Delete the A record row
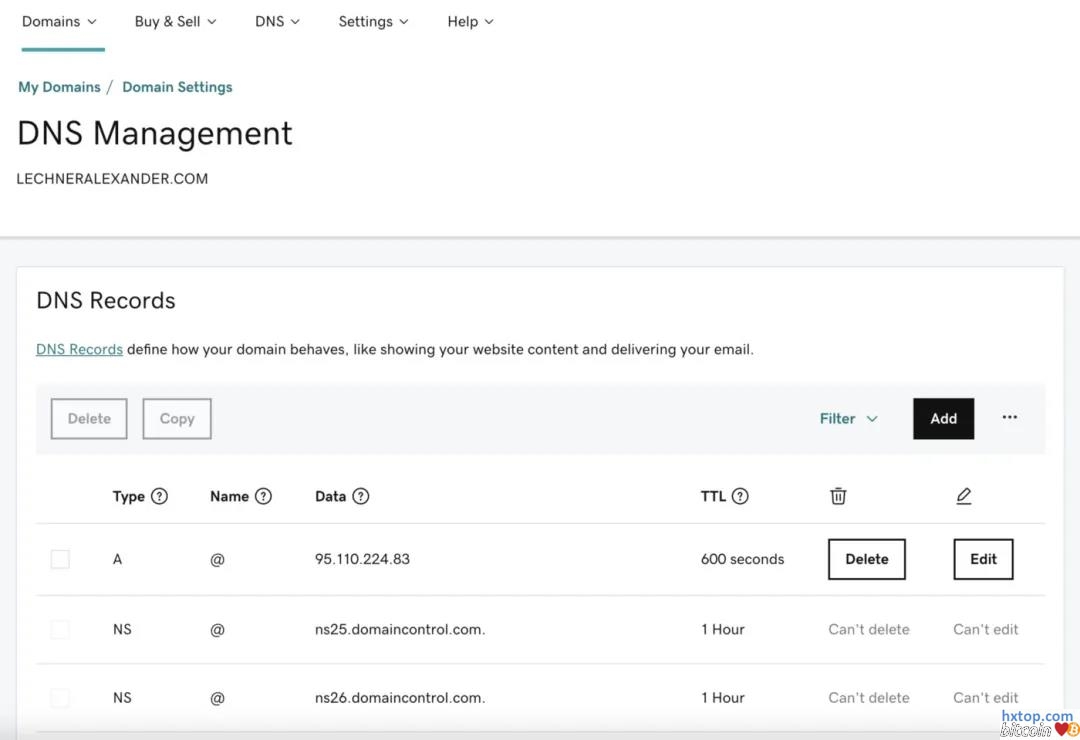The width and height of the screenshot is (1080, 740). point(866,559)
